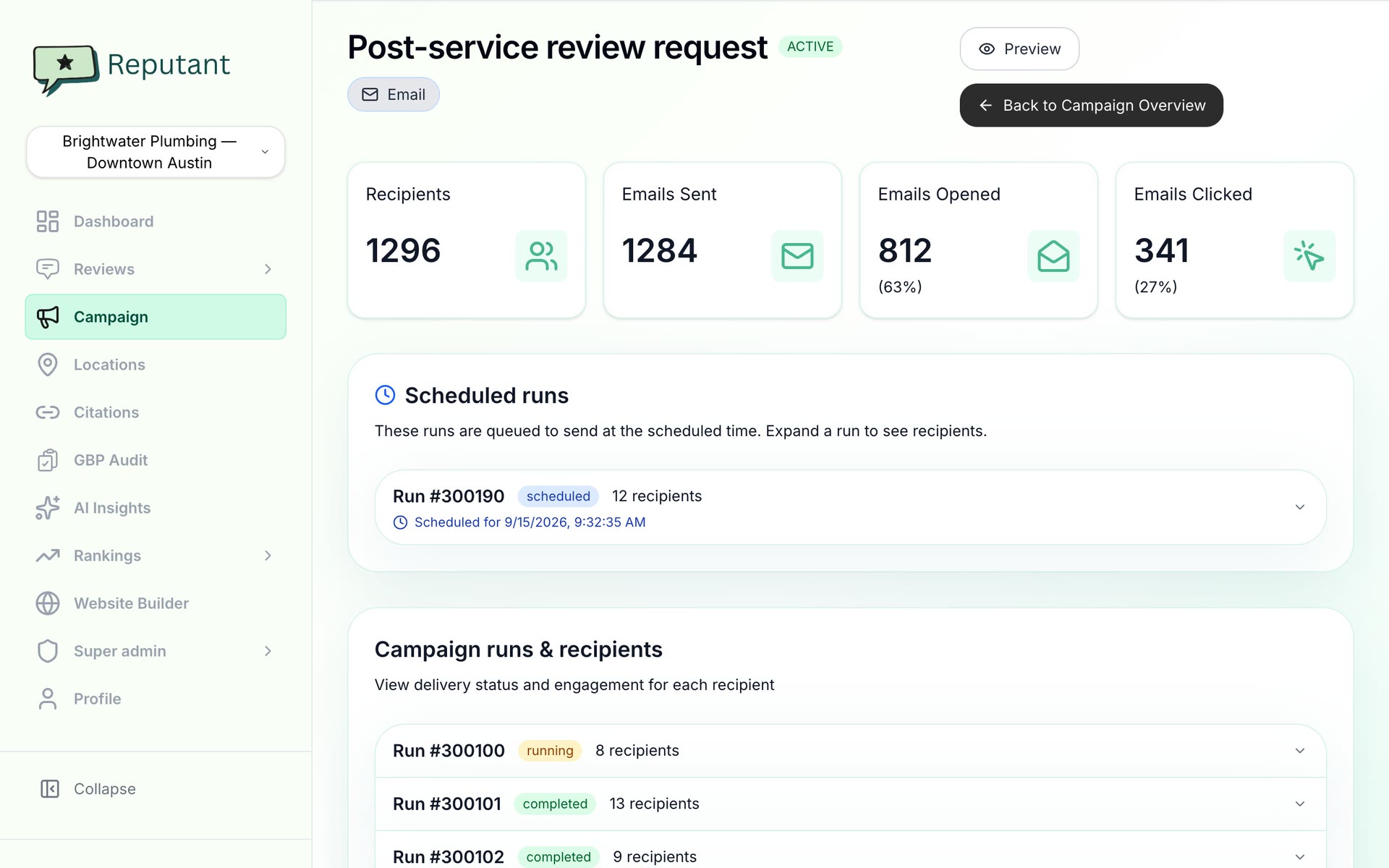Click the Reviews speech bubble icon
1389x868 pixels.
pyautogui.click(x=48, y=269)
